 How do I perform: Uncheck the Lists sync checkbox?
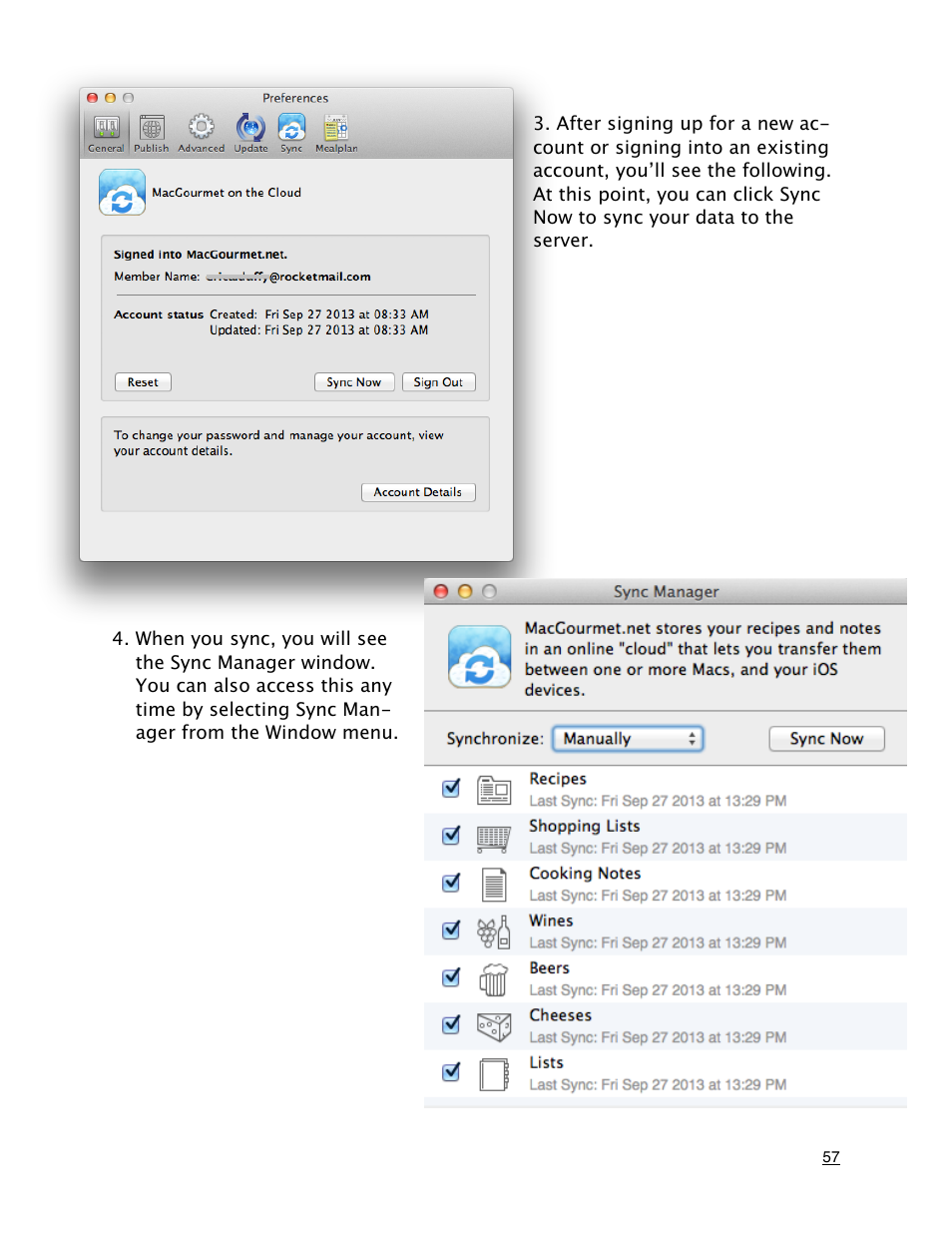coord(451,1072)
